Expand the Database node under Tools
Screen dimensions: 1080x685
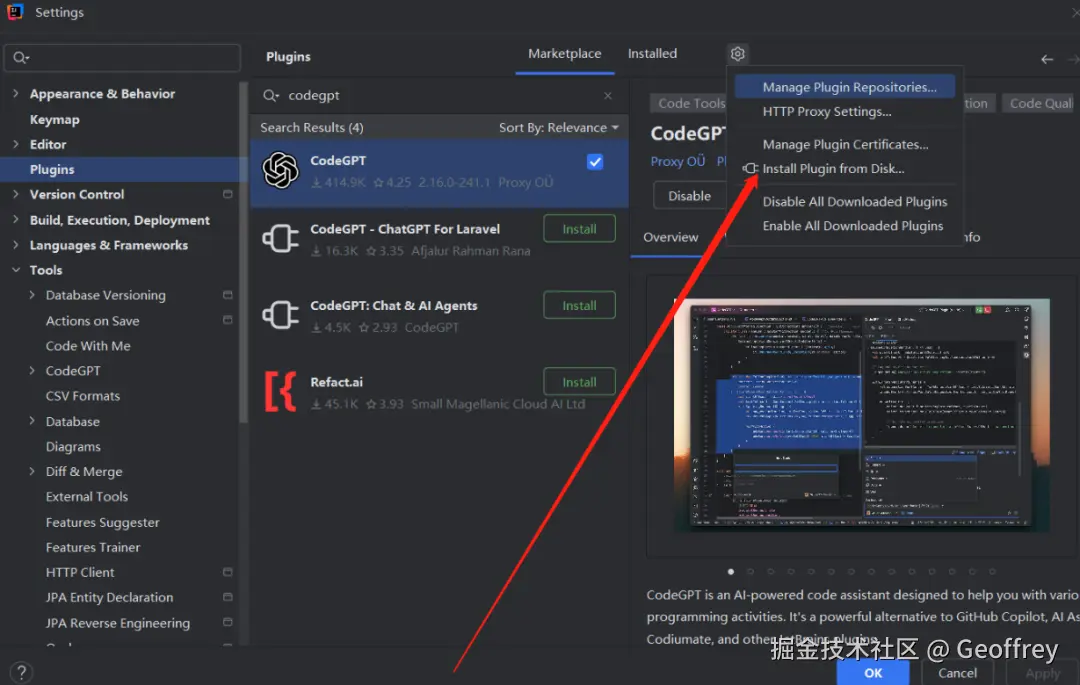point(32,421)
